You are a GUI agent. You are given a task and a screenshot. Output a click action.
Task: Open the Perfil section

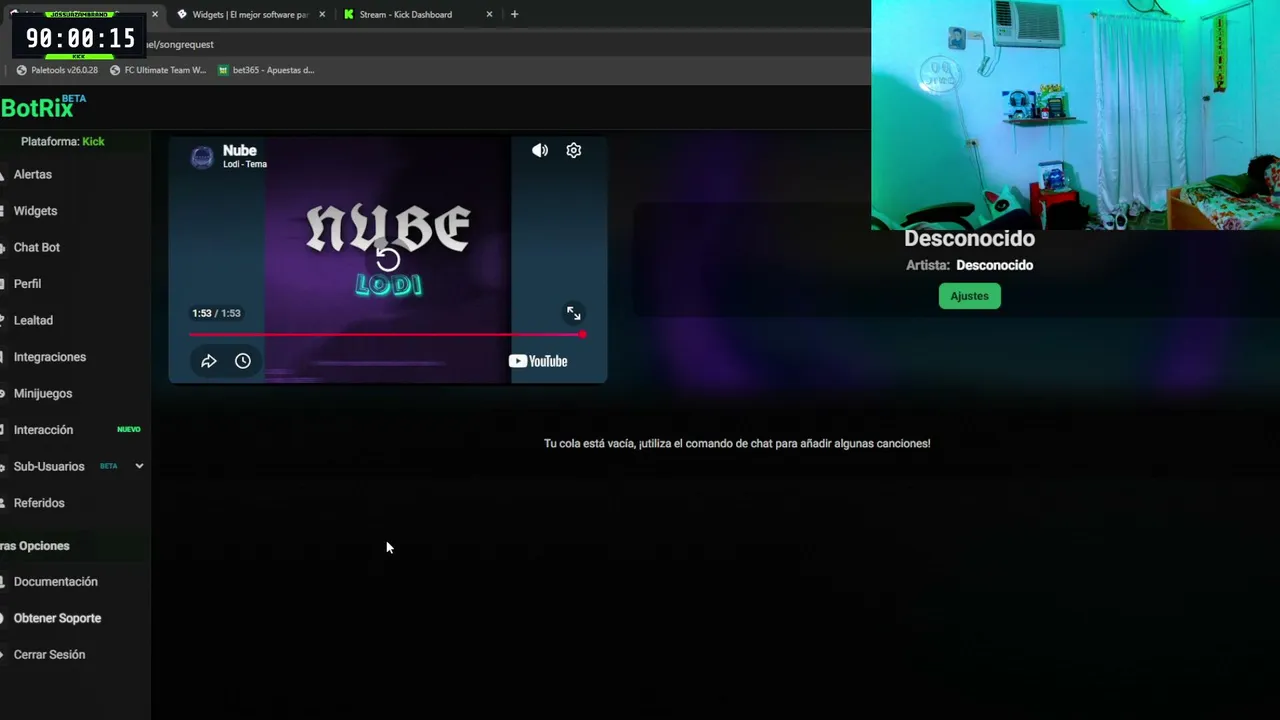[x=27, y=284]
